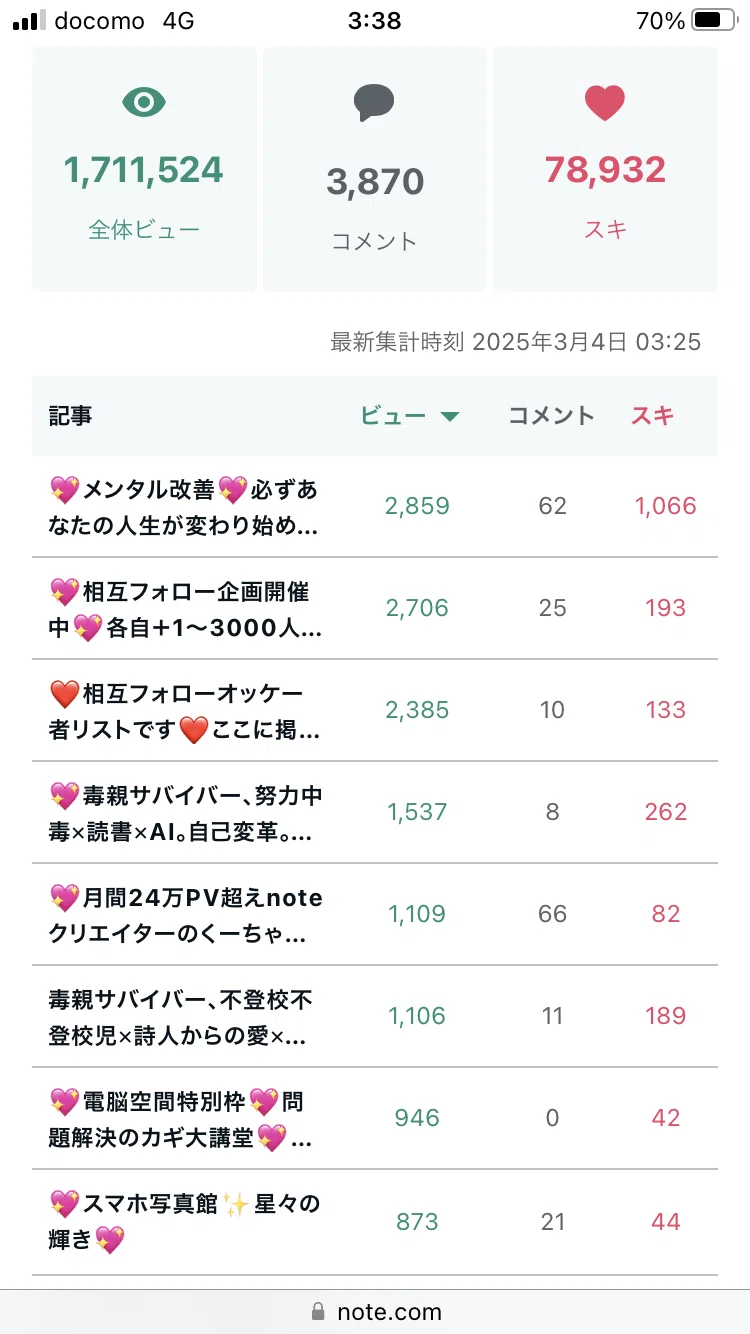Viewport: 750px width, 1334px height.
Task: Tap the gray speech bubble comment icon
Action: [374, 103]
